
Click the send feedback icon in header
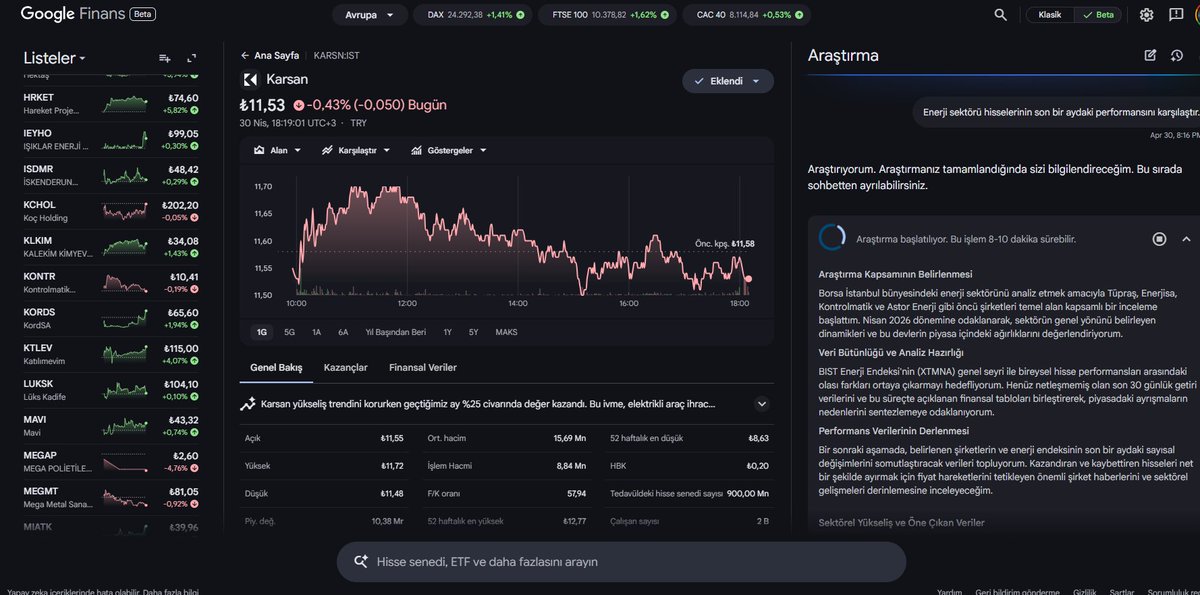pos(1175,15)
